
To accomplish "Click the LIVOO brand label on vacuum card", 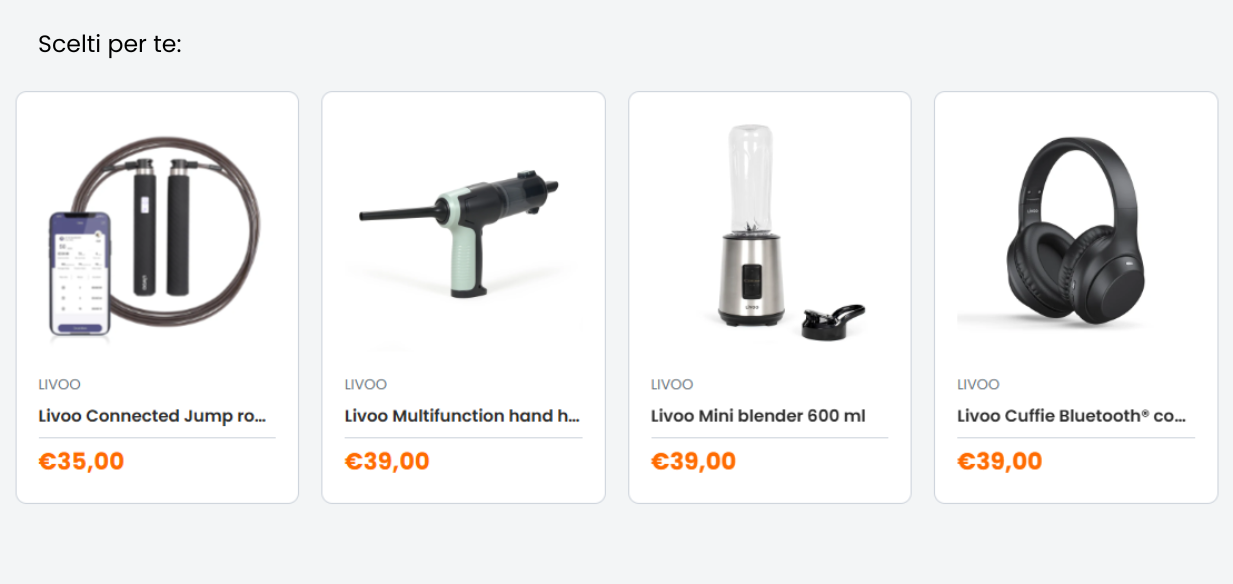I will tap(366, 384).
